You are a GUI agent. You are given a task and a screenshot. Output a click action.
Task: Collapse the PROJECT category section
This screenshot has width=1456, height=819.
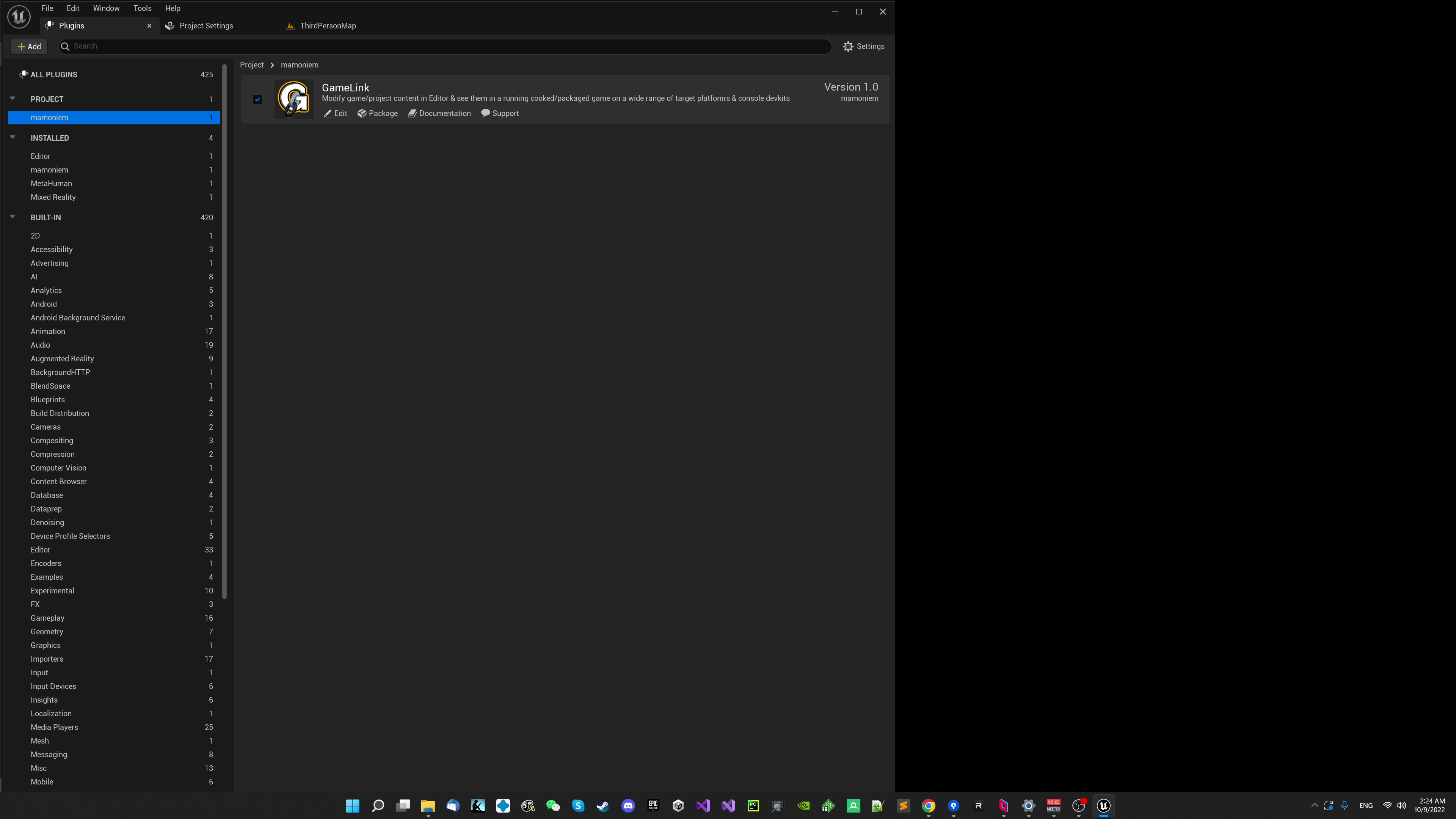(13, 98)
